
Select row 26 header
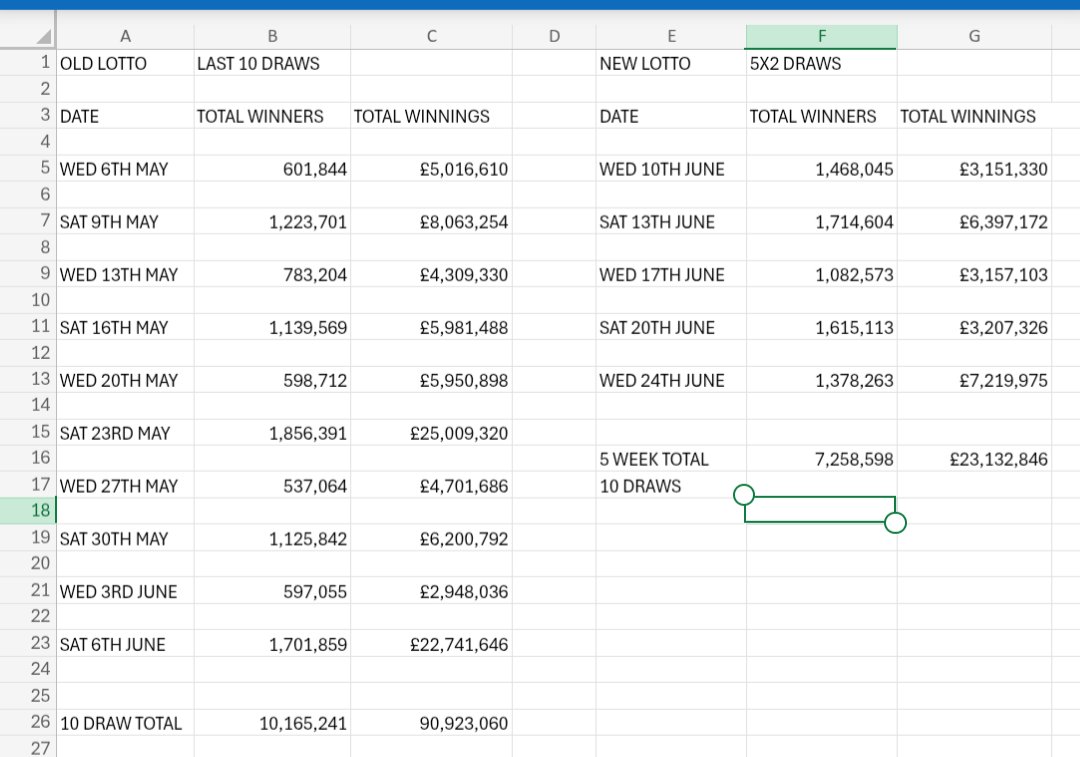[28, 722]
